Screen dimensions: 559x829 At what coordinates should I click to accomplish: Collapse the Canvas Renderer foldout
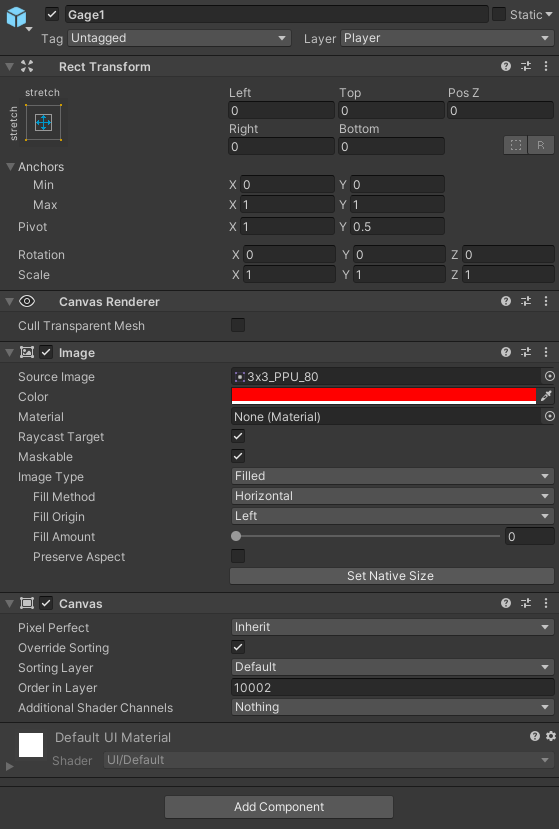[9, 301]
